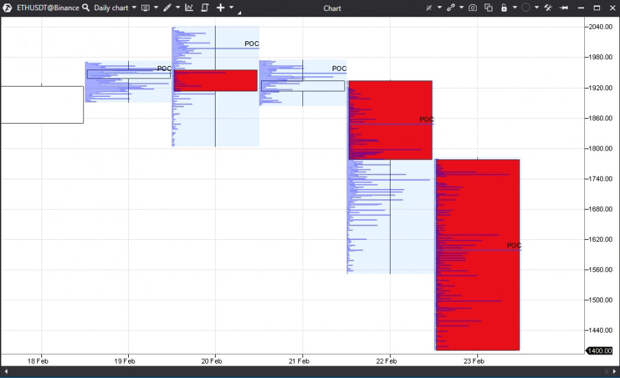The height and width of the screenshot is (378, 620).
Task: Open the drawing pencil tool
Action: point(167,8)
